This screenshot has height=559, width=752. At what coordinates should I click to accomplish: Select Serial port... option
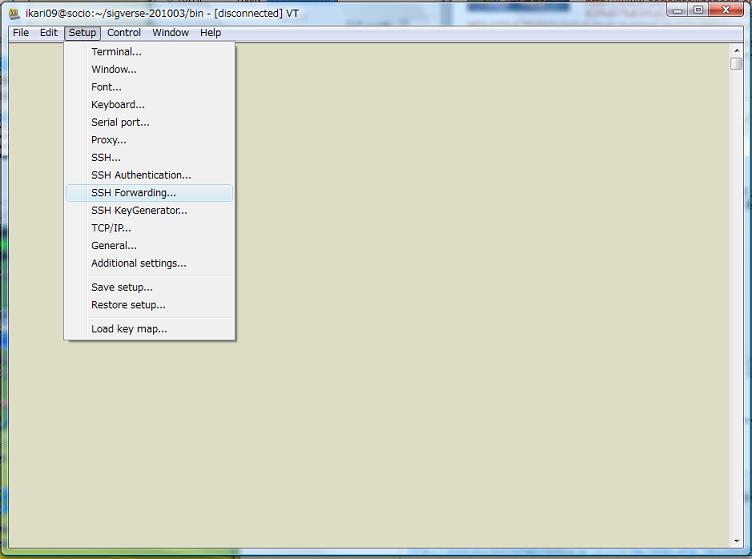[x=120, y=122]
